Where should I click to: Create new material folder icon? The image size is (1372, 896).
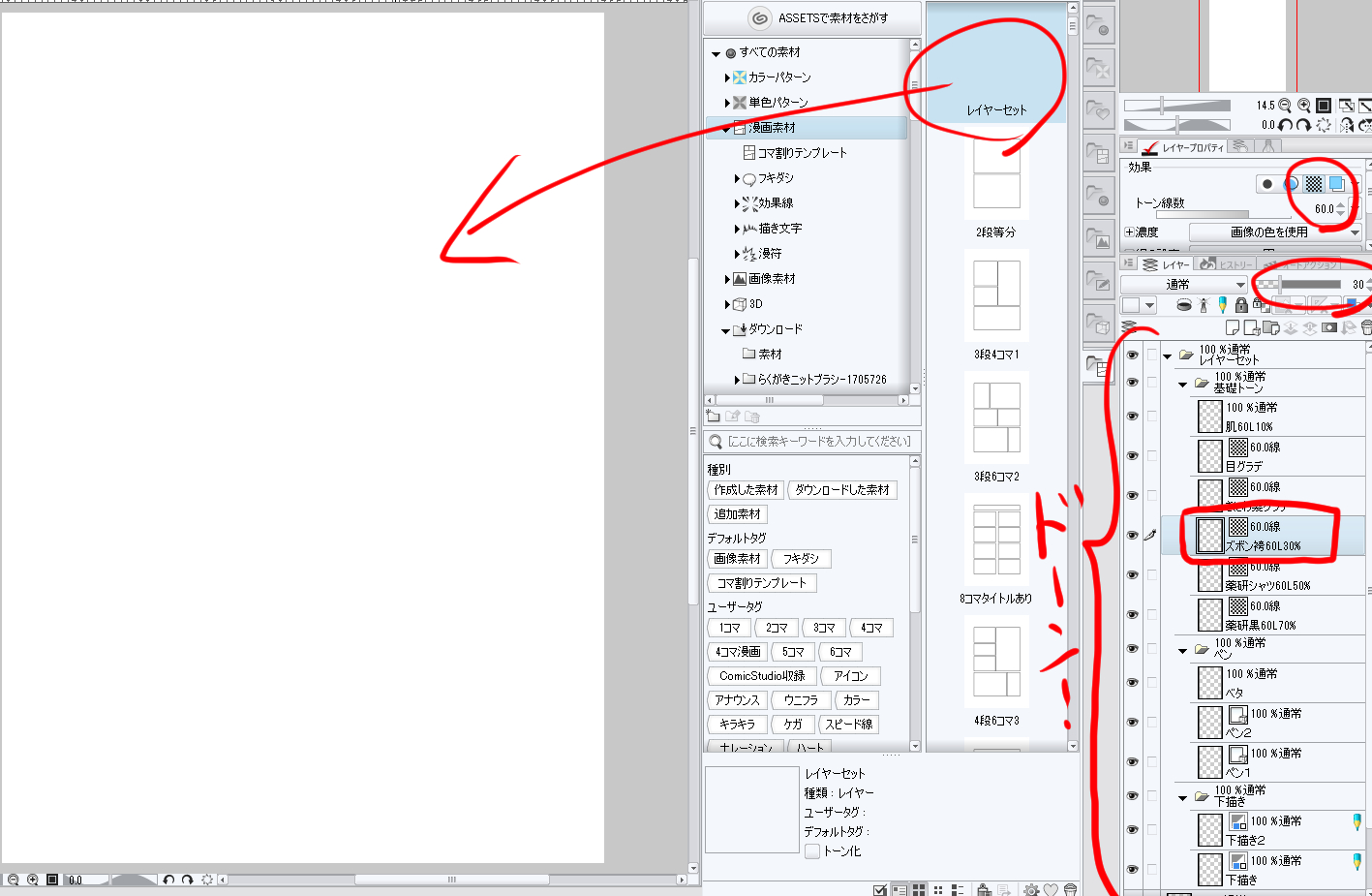tap(714, 417)
